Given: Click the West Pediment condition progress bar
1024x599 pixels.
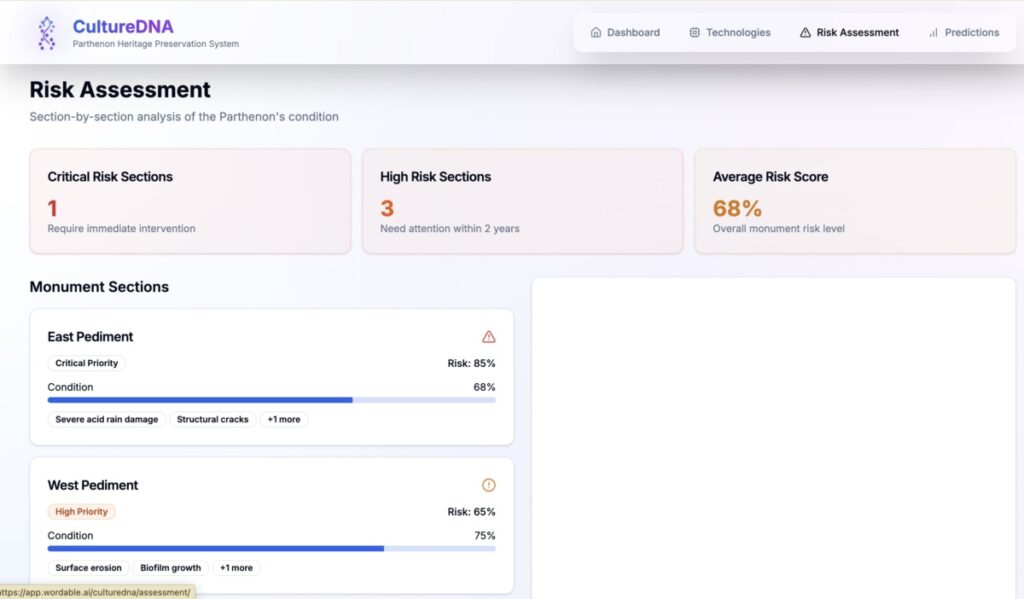Looking at the screenshot, I should tap(271, 548).
